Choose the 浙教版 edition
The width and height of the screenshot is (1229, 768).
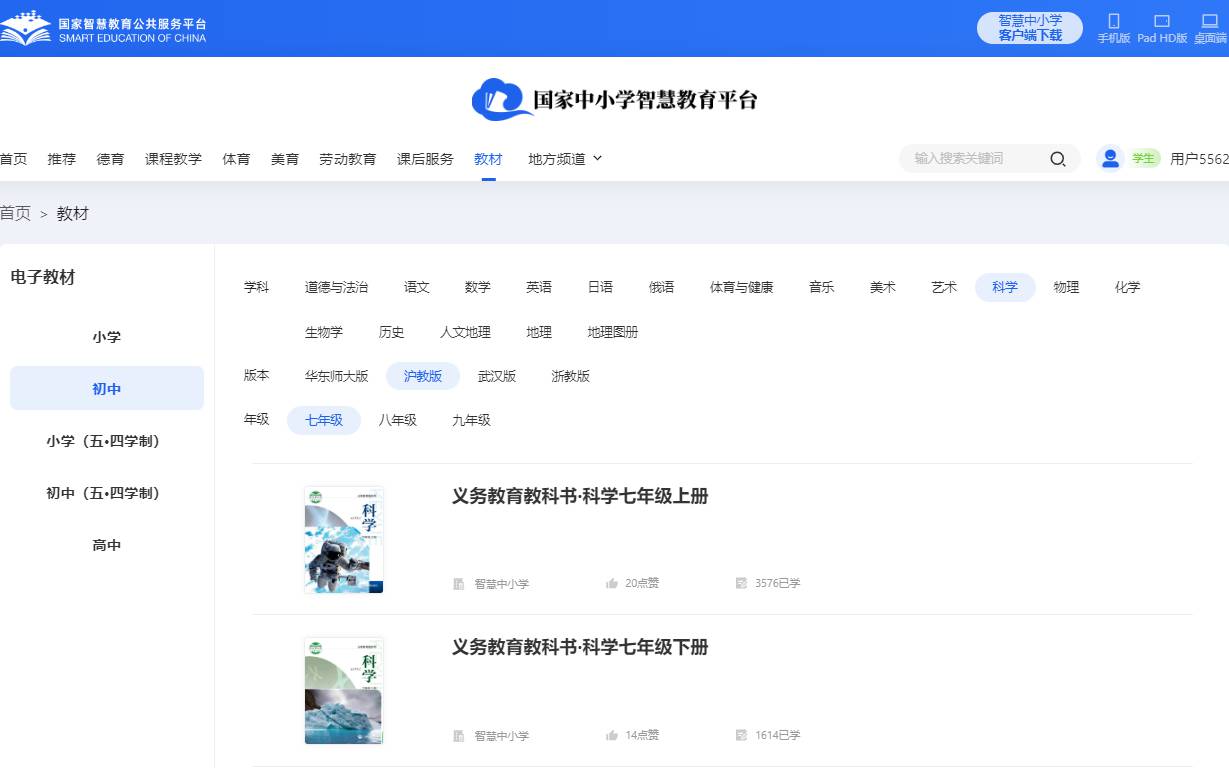click(571, 376)
